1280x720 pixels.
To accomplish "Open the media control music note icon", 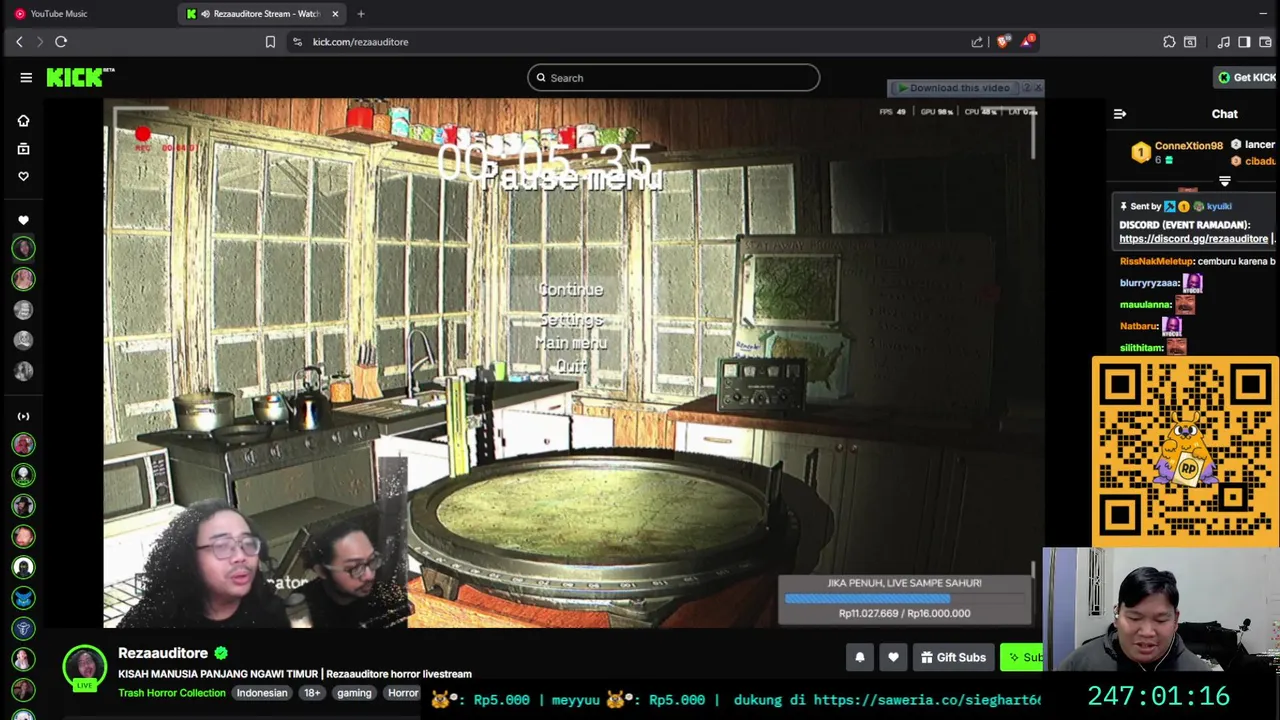I will point(1224,42).
